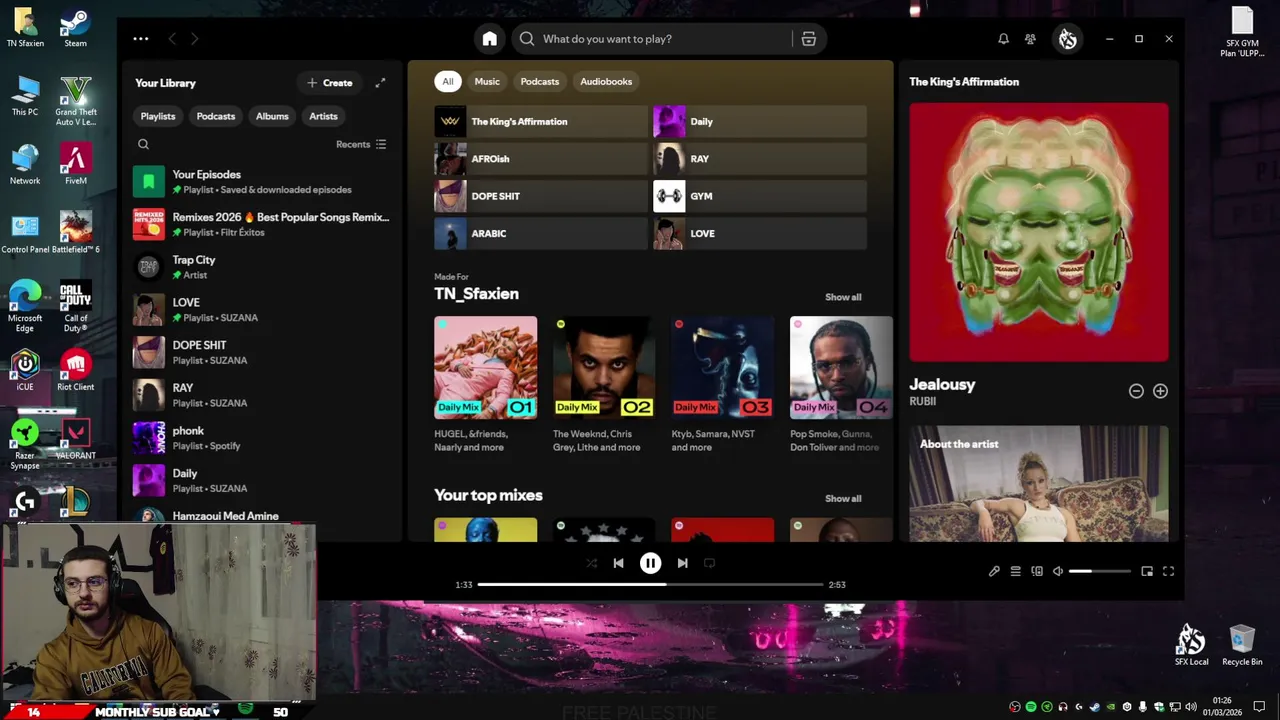Open the user profile avatar menu
This screenshot has width=1280, height=720.
(1067, 39)
